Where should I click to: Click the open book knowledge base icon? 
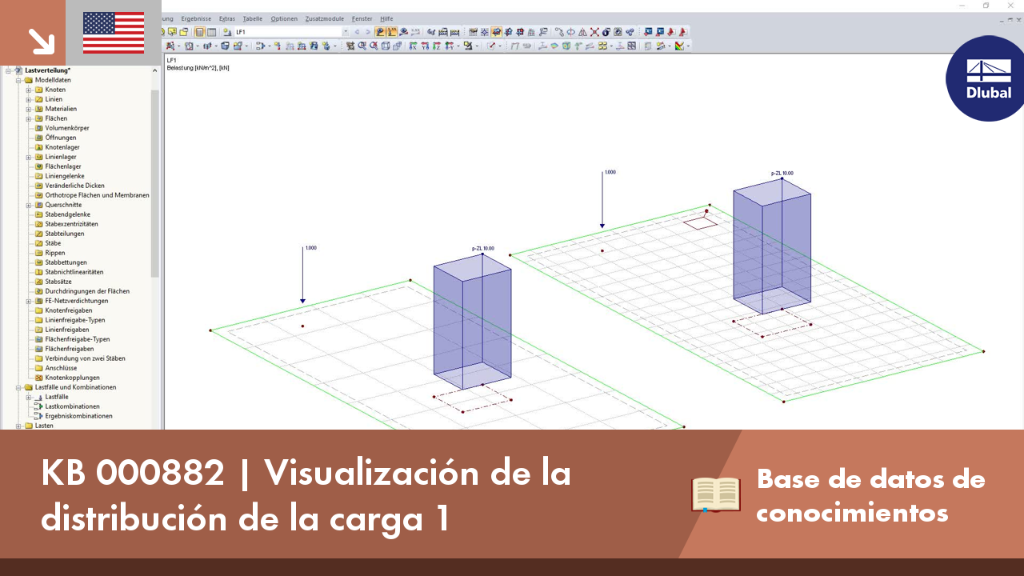coord(716,494)
